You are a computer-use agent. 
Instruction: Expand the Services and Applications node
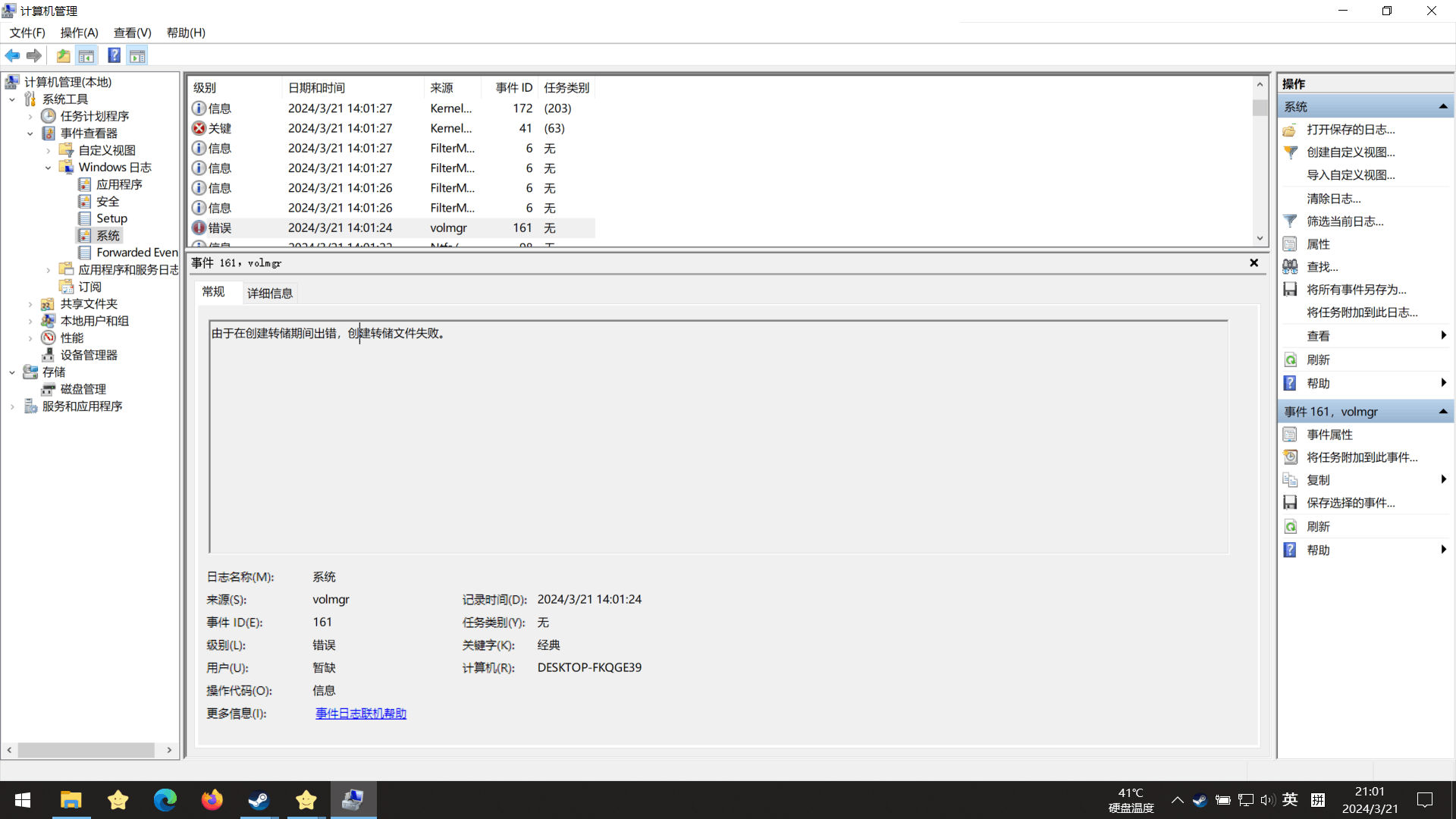point(12,406)
